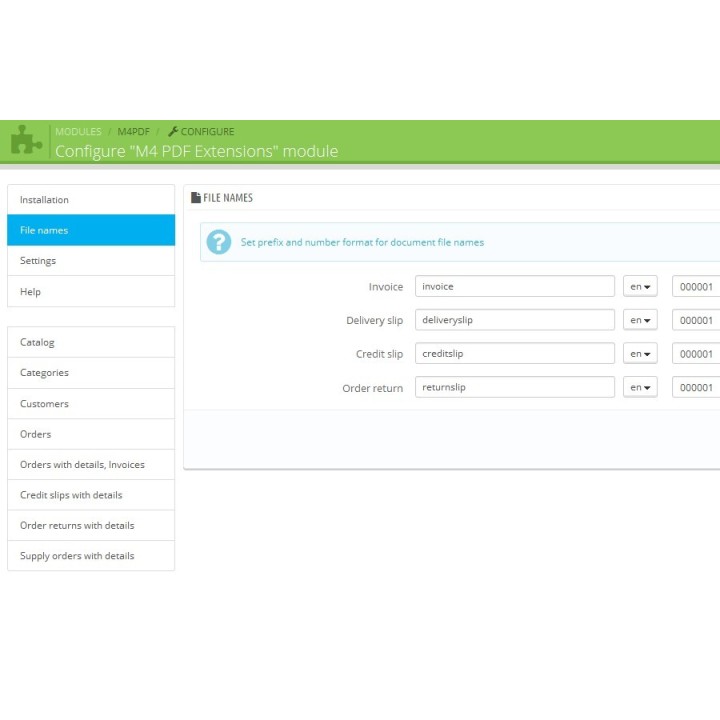720x720 pixels.
Task: Expand the Credit slip language dropdown
Action: [640, 354]
